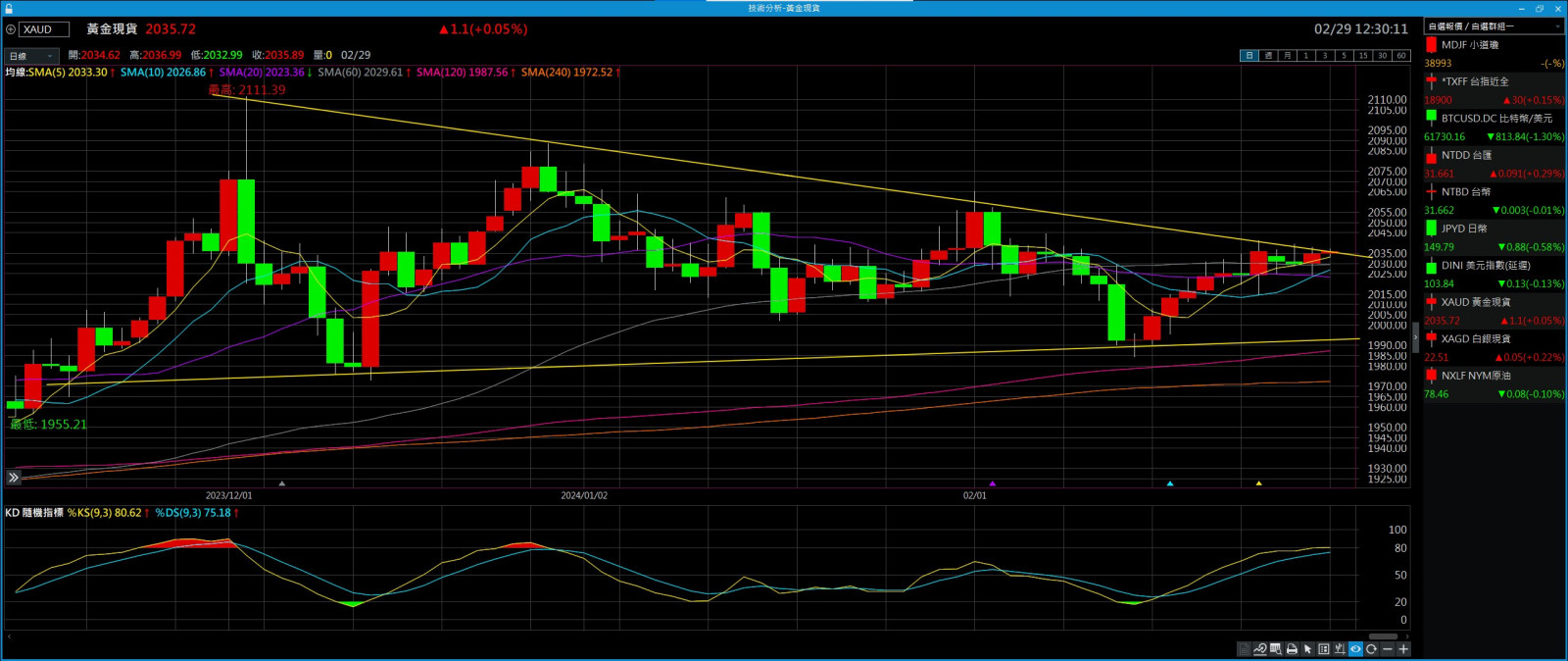Screen dimensions: 1568x661
Task: Click the horizontal chart scrollbar thumb
Action: coord(1382,636)
